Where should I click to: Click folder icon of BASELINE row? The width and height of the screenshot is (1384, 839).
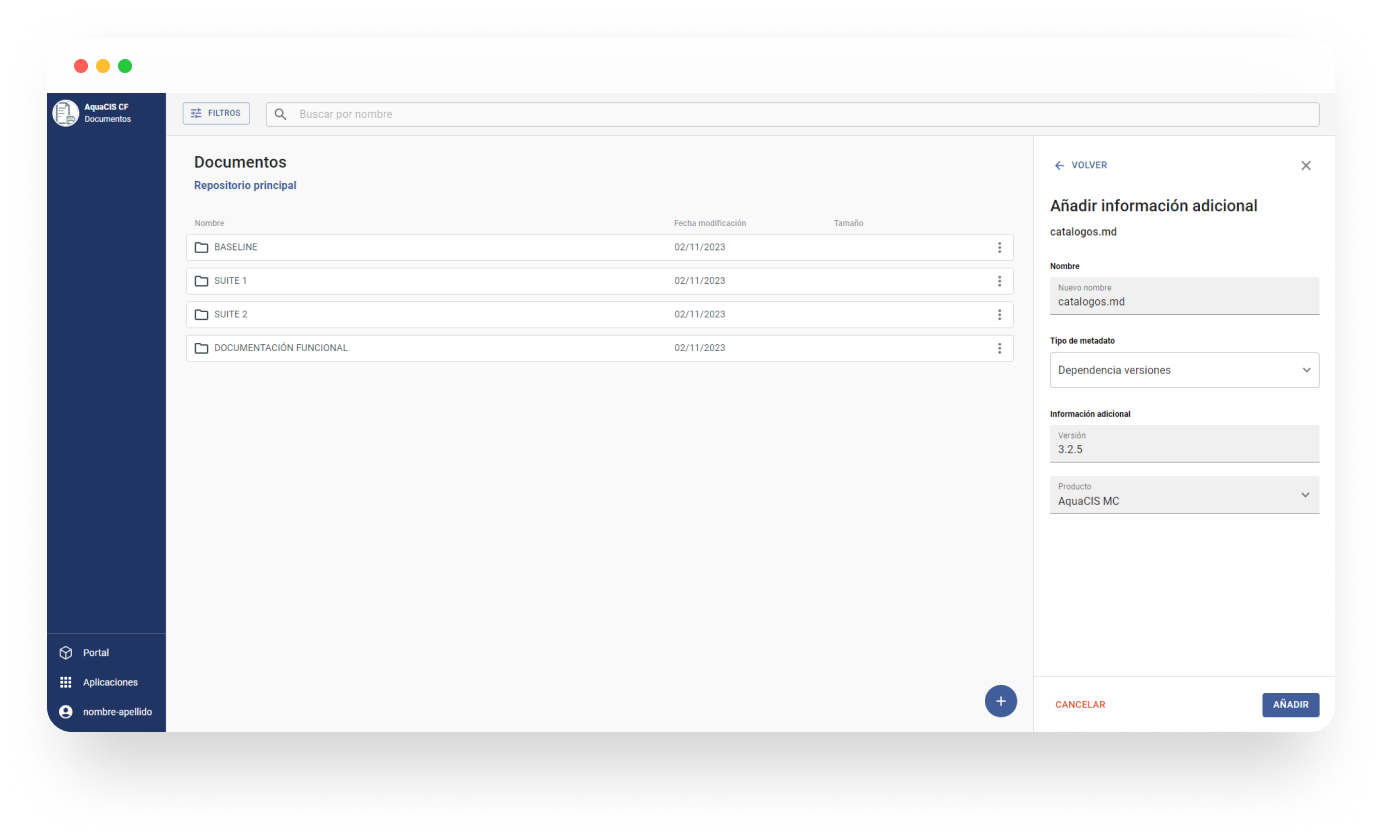(x=202, y=247)
